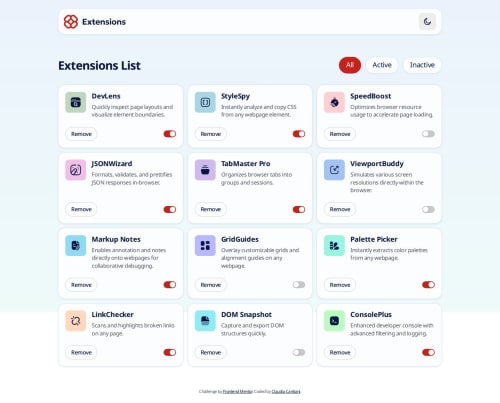Remove the DevLens extension
This screenshot has height=403, width=500.
click(81, 134)
